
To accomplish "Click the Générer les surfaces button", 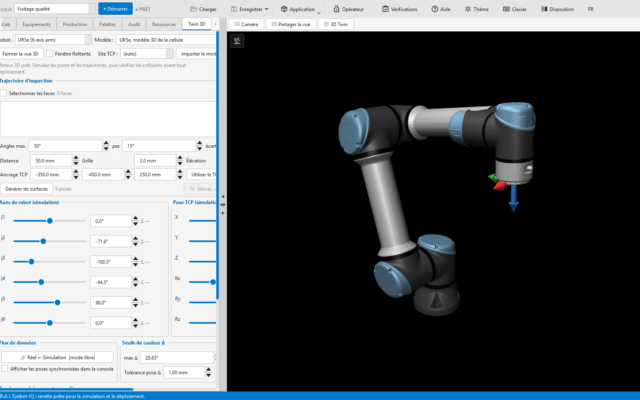I will click(27, 189).
